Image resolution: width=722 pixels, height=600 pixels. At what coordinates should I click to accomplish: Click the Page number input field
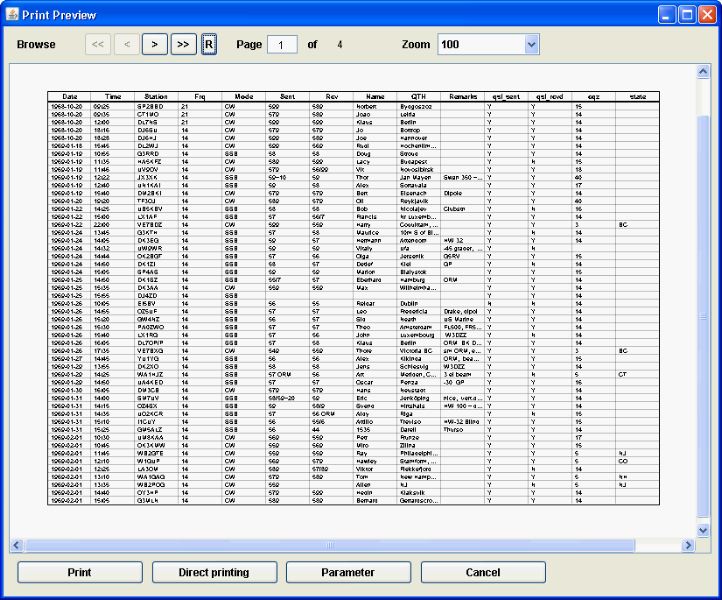(282, 44)
